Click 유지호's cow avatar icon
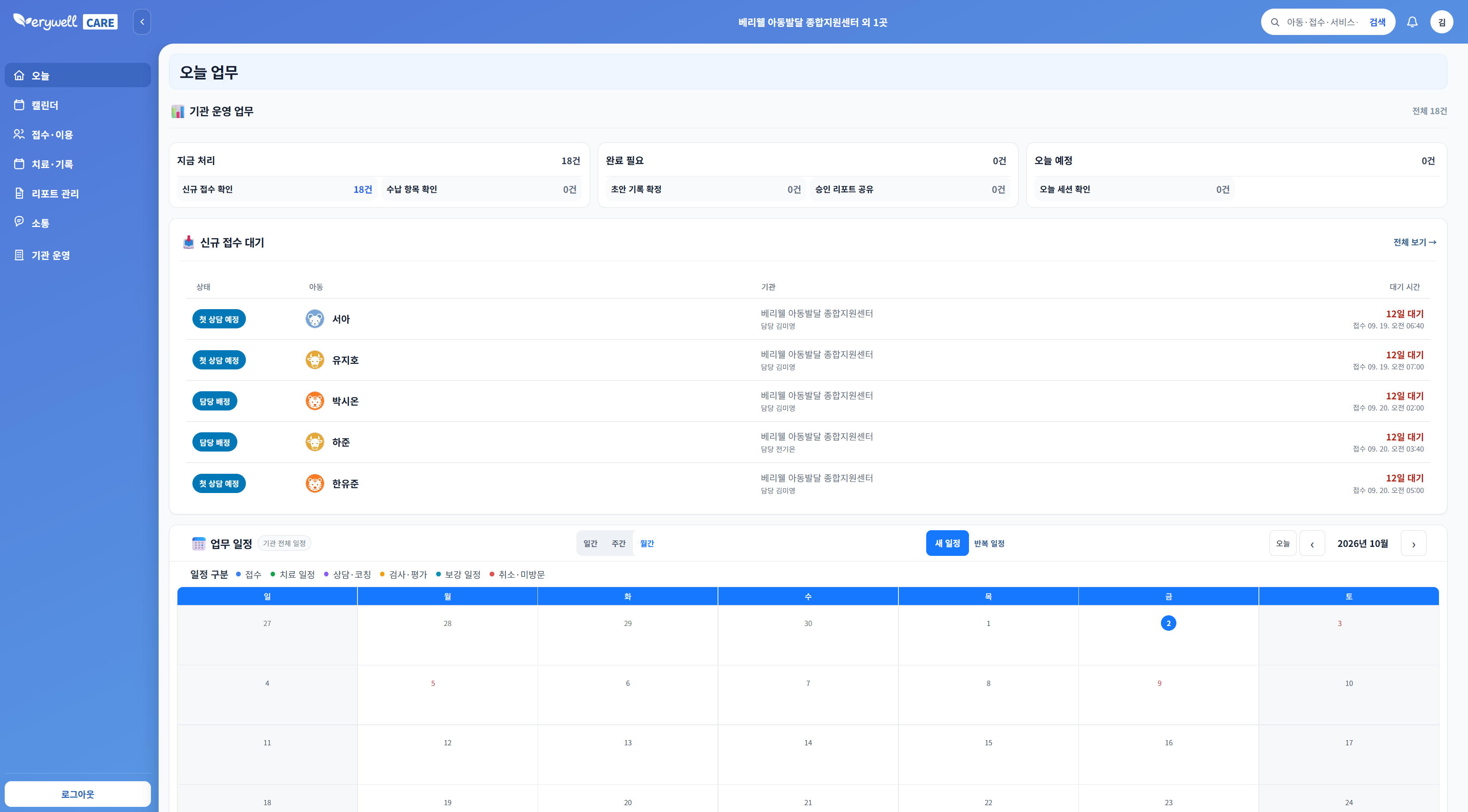Screen dimensions: 1468x812 click(x=315, y=360)
